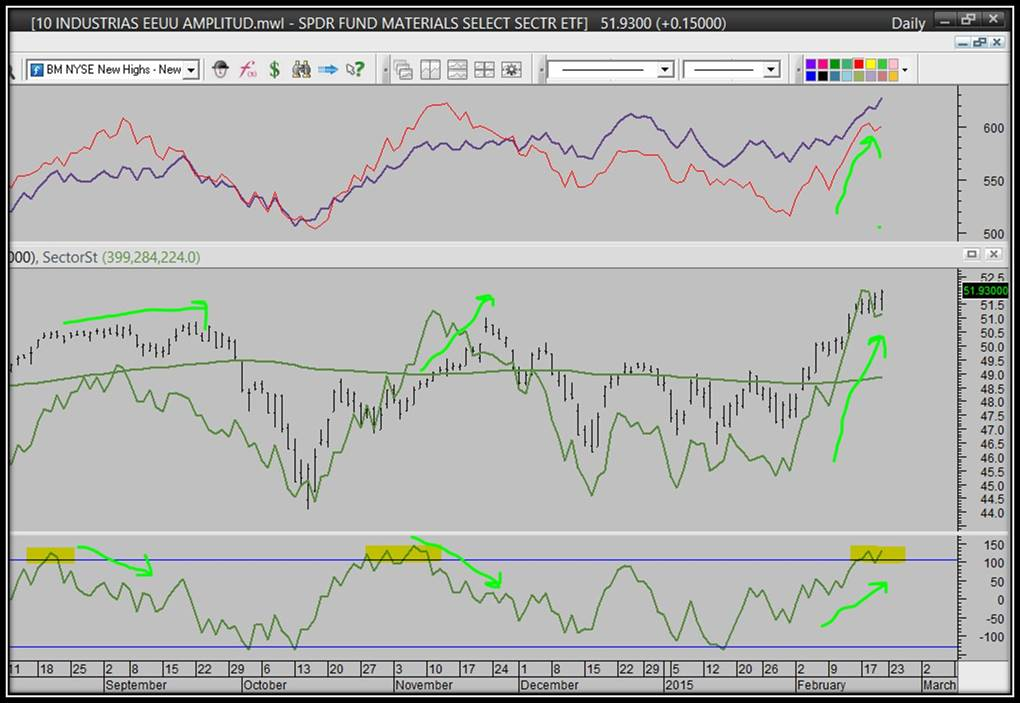1020x703 pixels.
Task: Click the blue right-arrow toolbar icon
Action: (x=328, y=70)
